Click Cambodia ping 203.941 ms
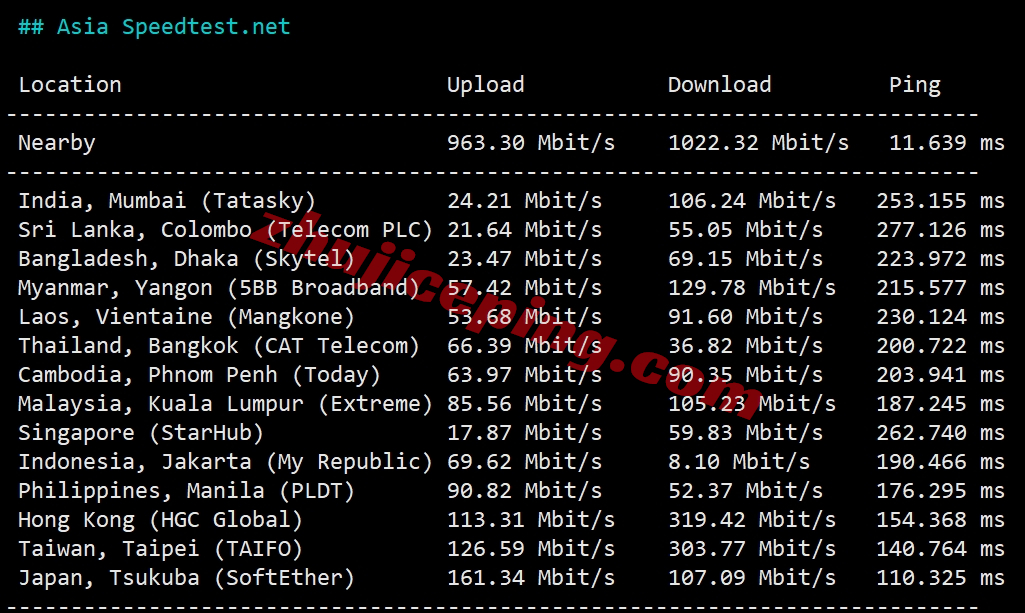The image size is (1025, 613). coord(941,375)
